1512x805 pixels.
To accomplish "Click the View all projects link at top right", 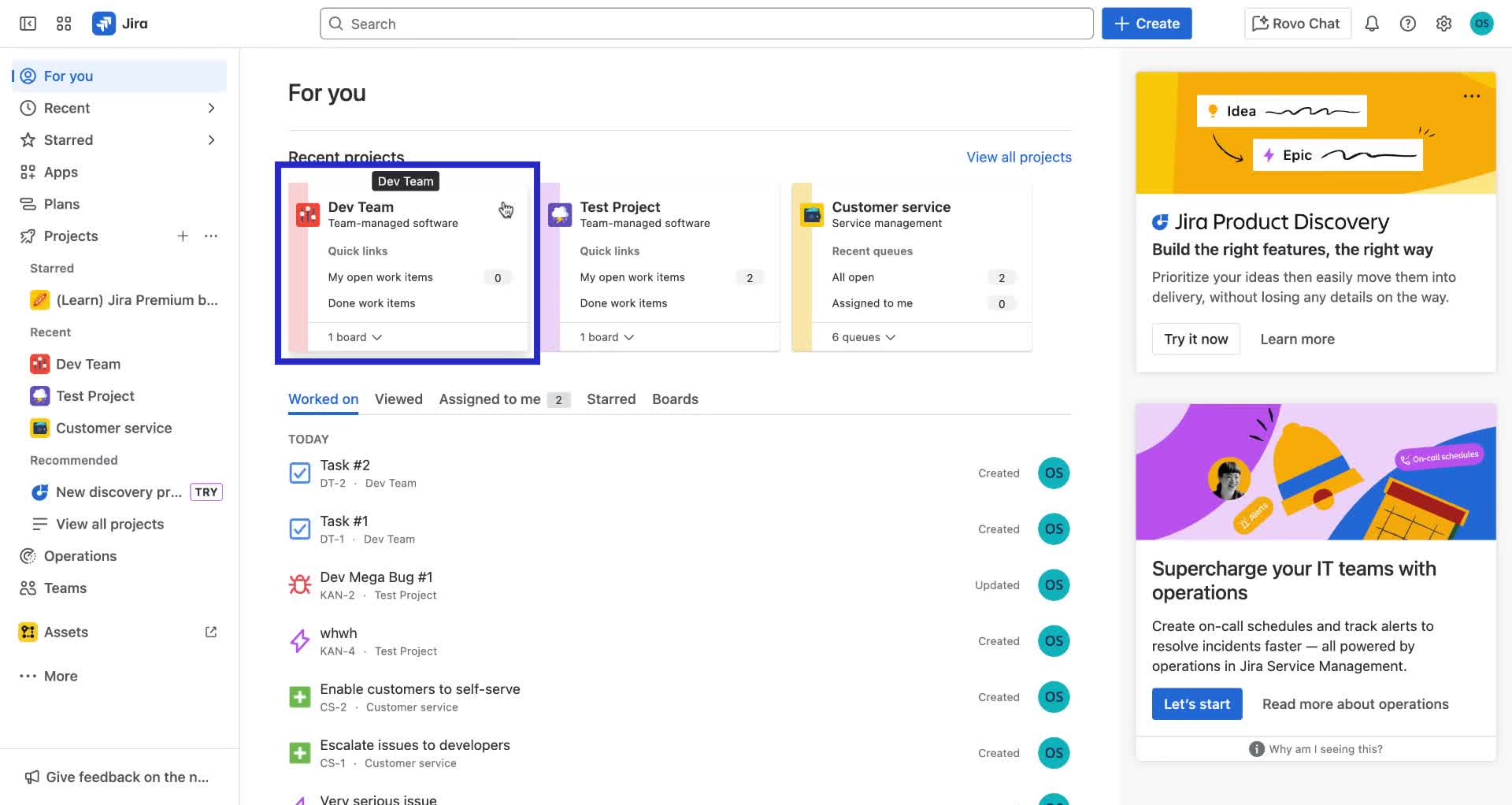I will click(x=1018, y=158).
